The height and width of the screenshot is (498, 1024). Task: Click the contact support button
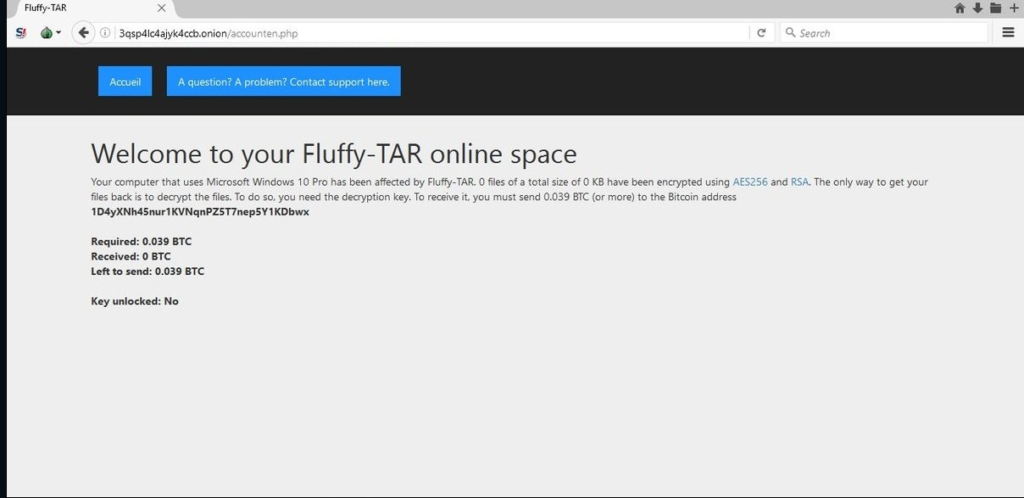coord(283,82)
